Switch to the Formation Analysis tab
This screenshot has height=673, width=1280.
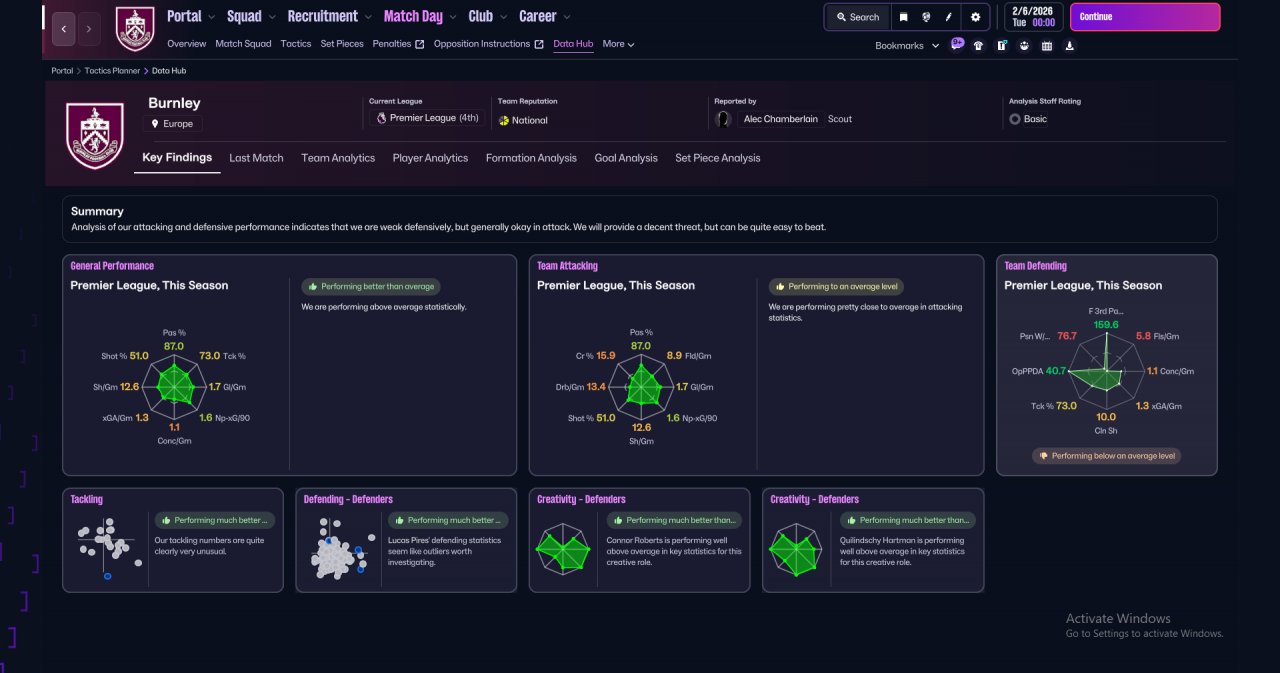coord(531,158)
